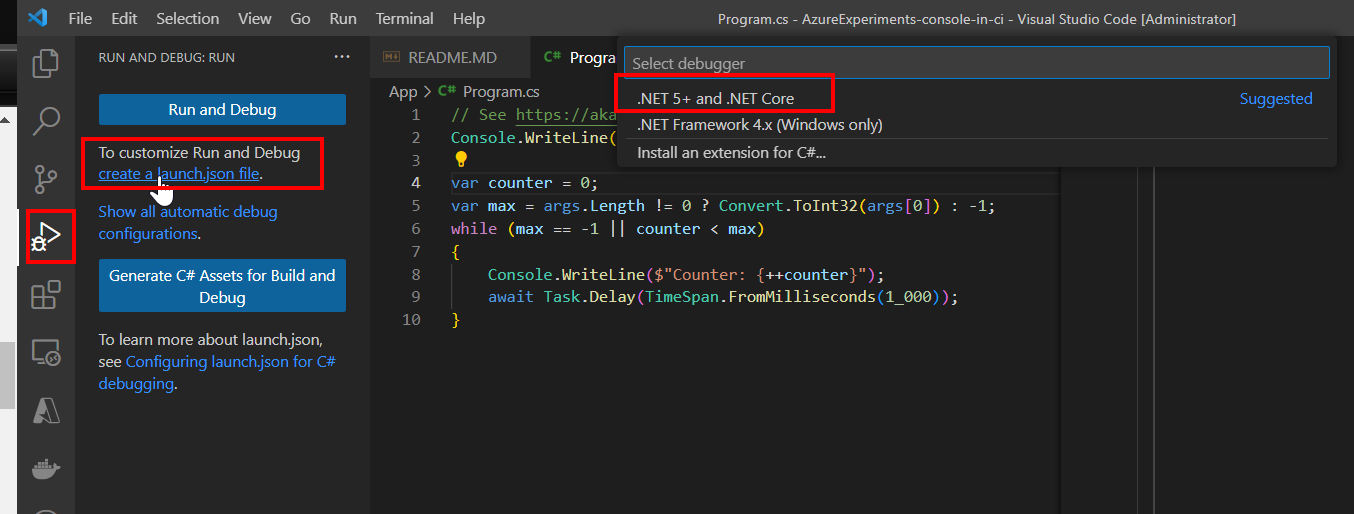Image resolution: width=1354 pixels, height=514 pixels.
Task: Click the 'while (max == -1' code line
Action: coord(607,229)
